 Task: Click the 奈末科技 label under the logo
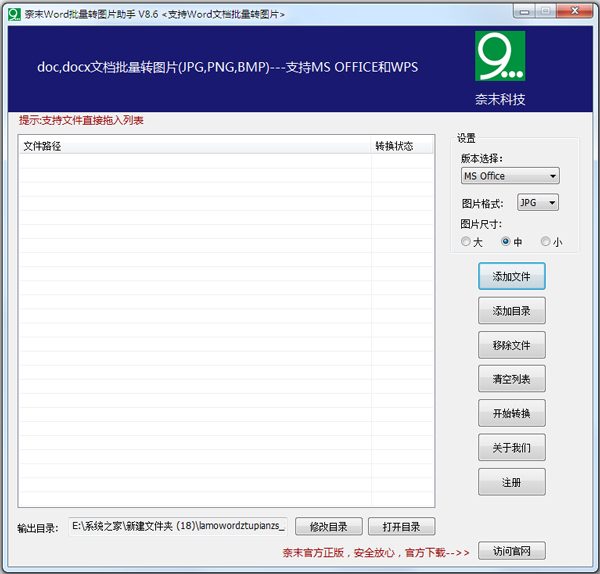(x=500, y=99)
